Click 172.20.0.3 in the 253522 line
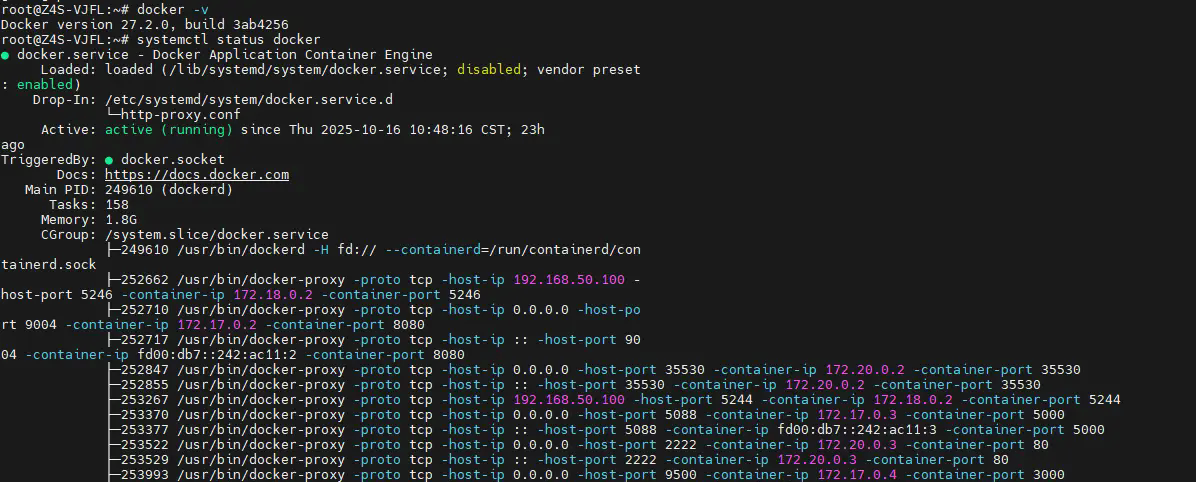1196x482 pixels. tap(857, 445)
